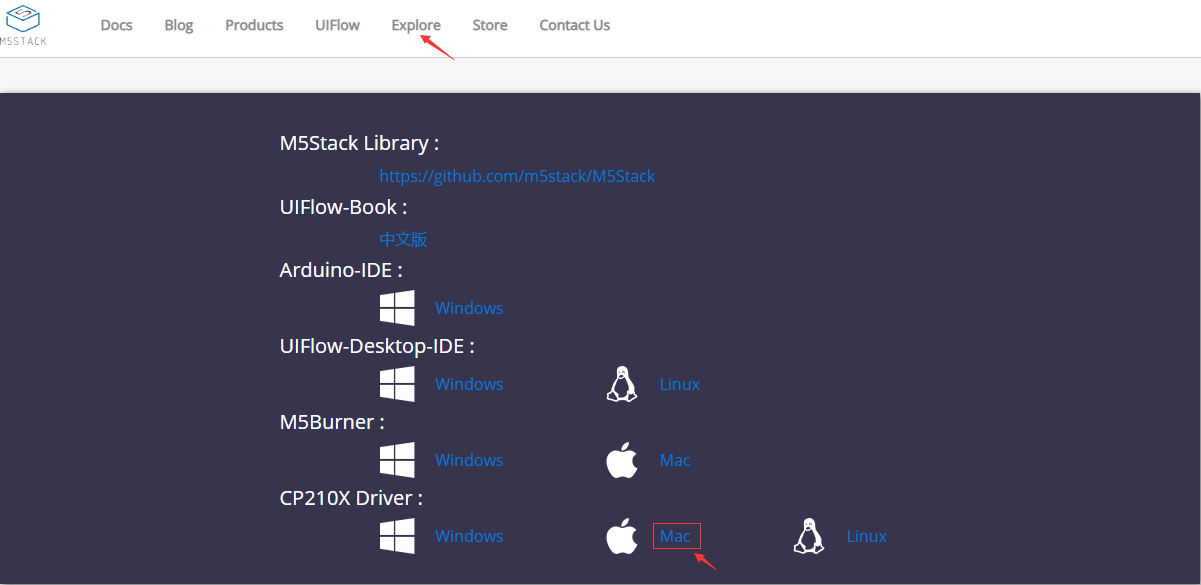Click the 'UIFlow-Book :' heading
The height and width of the screenshot is (585, 1201).
(x=344, y=207)
